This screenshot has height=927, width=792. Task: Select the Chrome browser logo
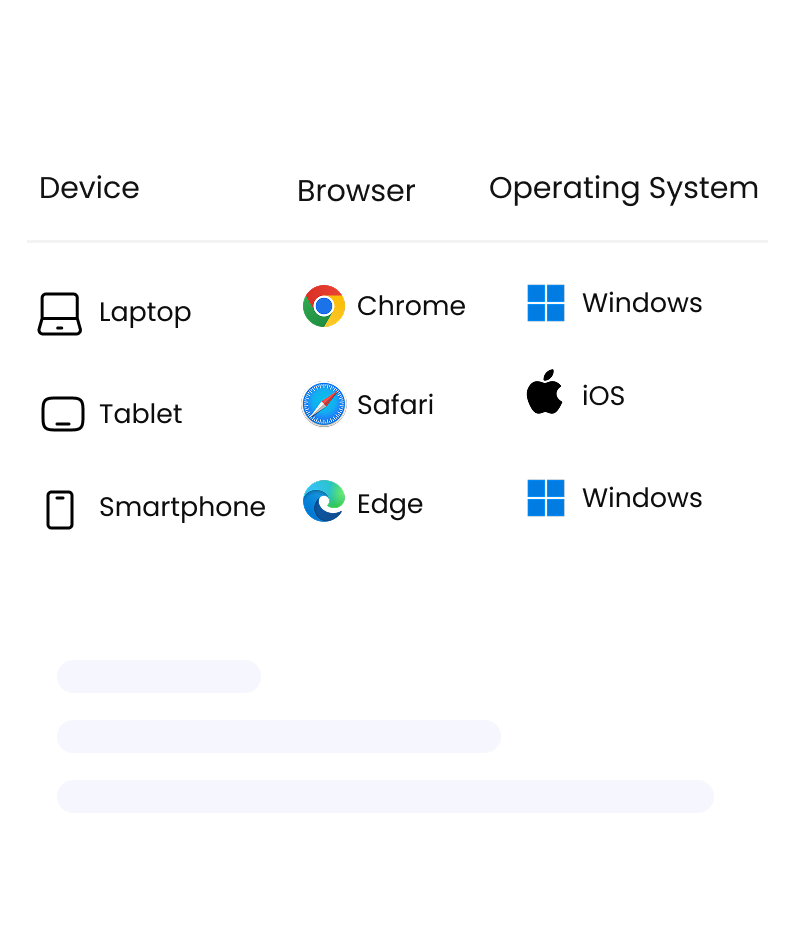pyautogui.click(x=324, y=306)
